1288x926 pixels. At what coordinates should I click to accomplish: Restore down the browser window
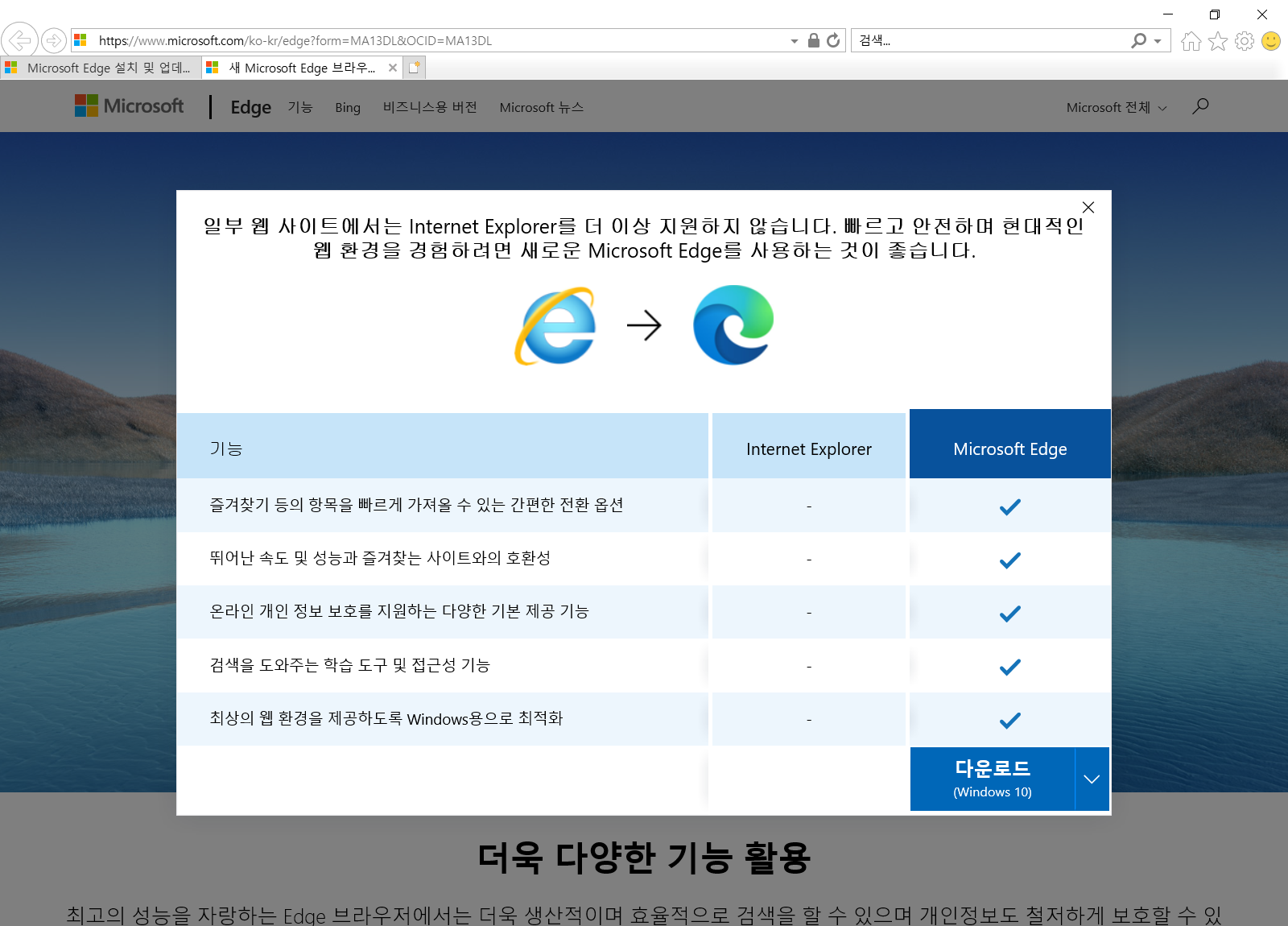pyautogui.click(x=1215, y=14)
